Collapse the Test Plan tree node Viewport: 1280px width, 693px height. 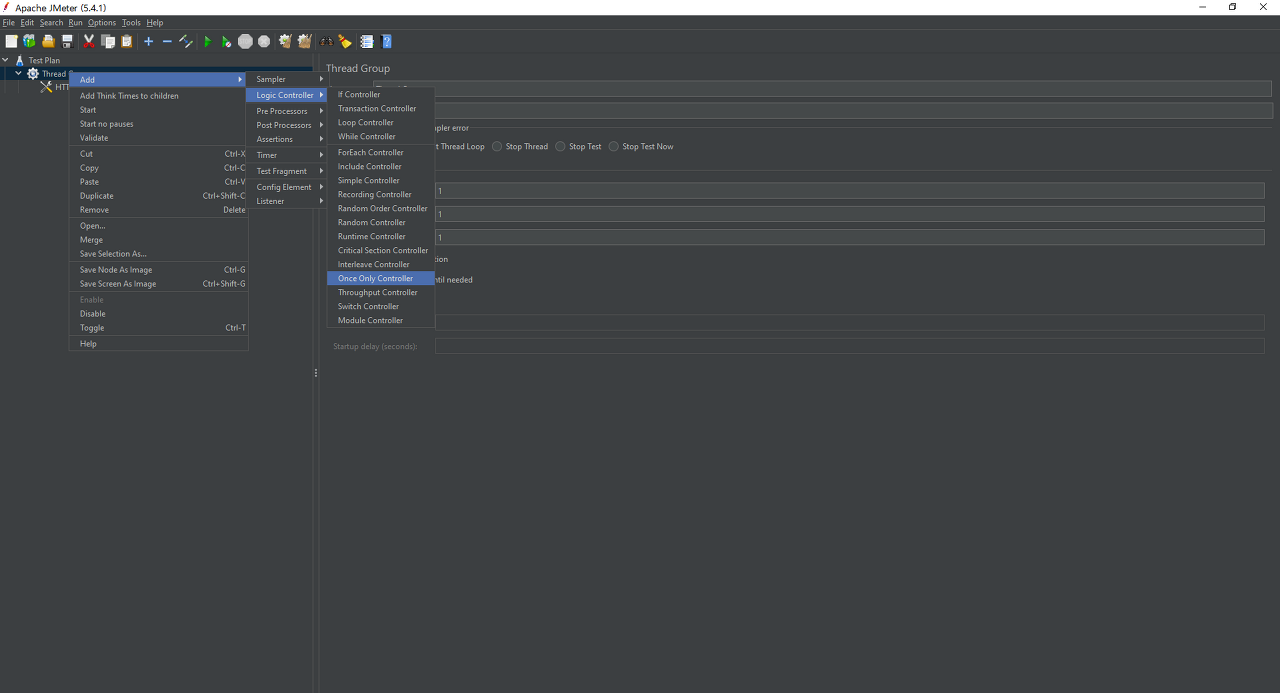click(6, 60)
